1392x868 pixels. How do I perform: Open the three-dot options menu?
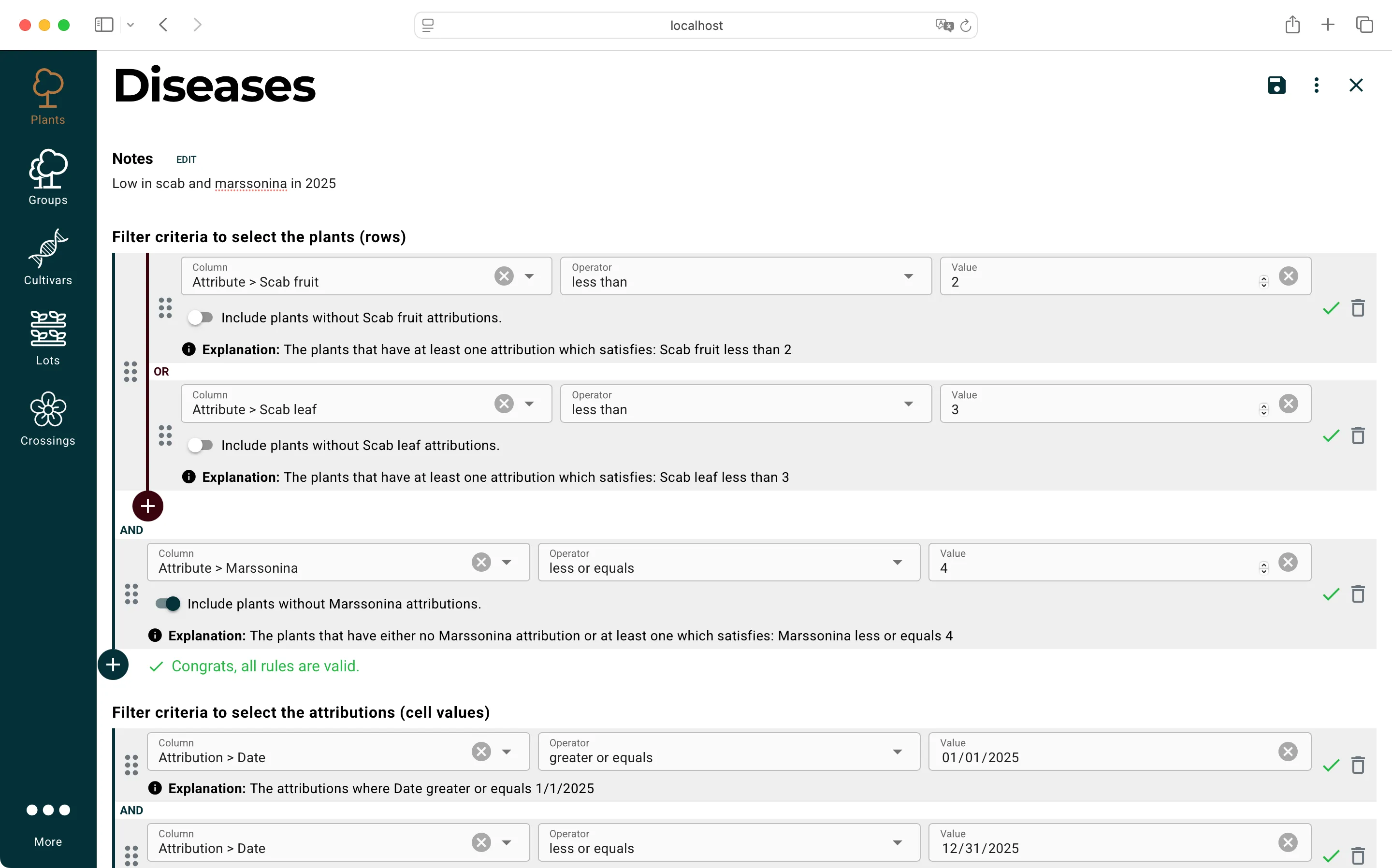(x=1316, y=85)
